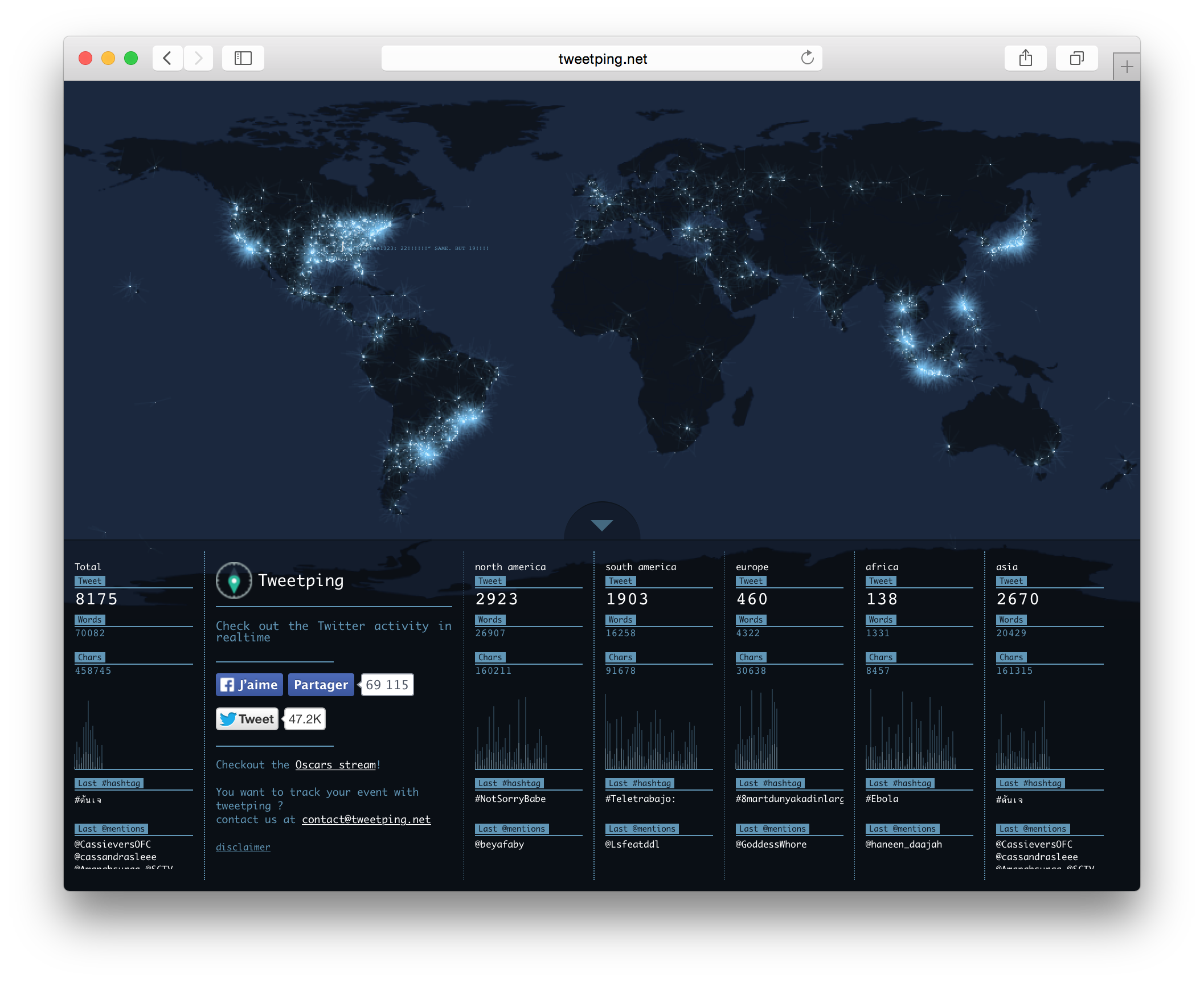The width and height of the screenshot is (1204, 982).
Task: Reload the page with the refresh icon
Action: click(807, 58)
